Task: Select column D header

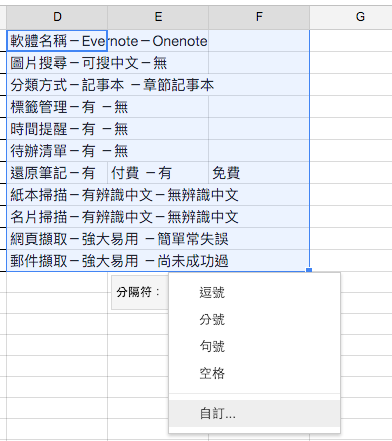Action: (x=57, y=17)
